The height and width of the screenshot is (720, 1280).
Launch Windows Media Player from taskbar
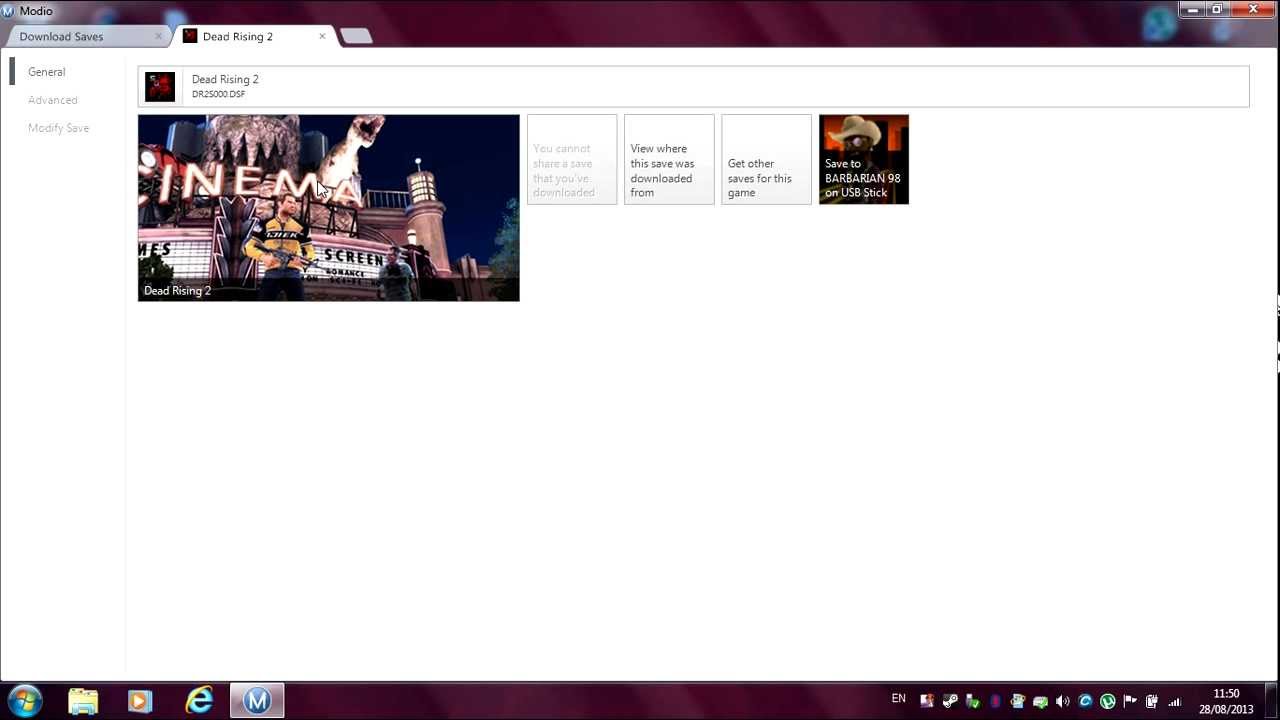(140, 701)
